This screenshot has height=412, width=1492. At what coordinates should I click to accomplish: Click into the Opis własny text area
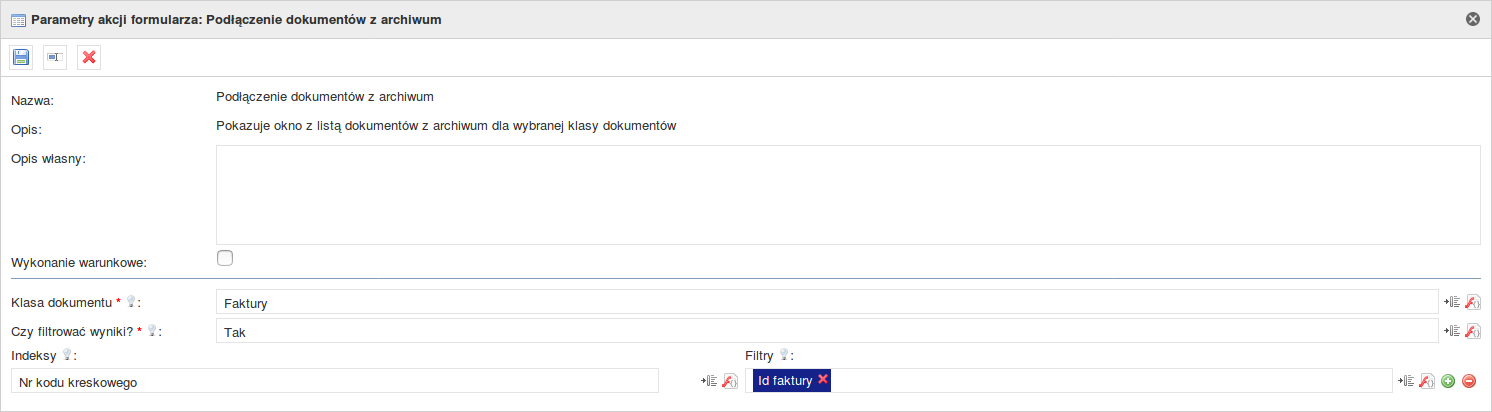point(848,195)
